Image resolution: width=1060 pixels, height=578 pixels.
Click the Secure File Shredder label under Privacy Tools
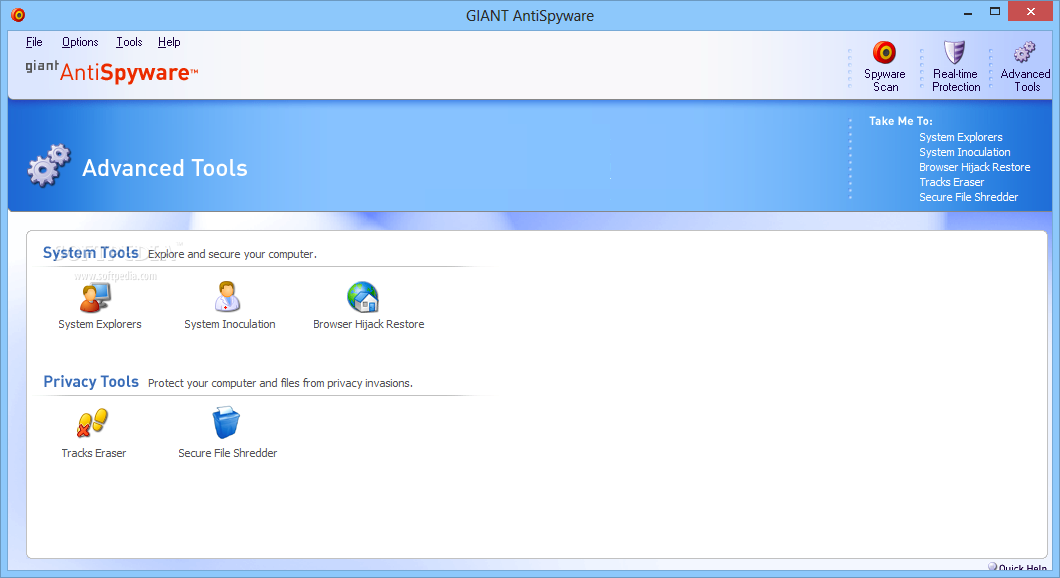pos(228,453)
